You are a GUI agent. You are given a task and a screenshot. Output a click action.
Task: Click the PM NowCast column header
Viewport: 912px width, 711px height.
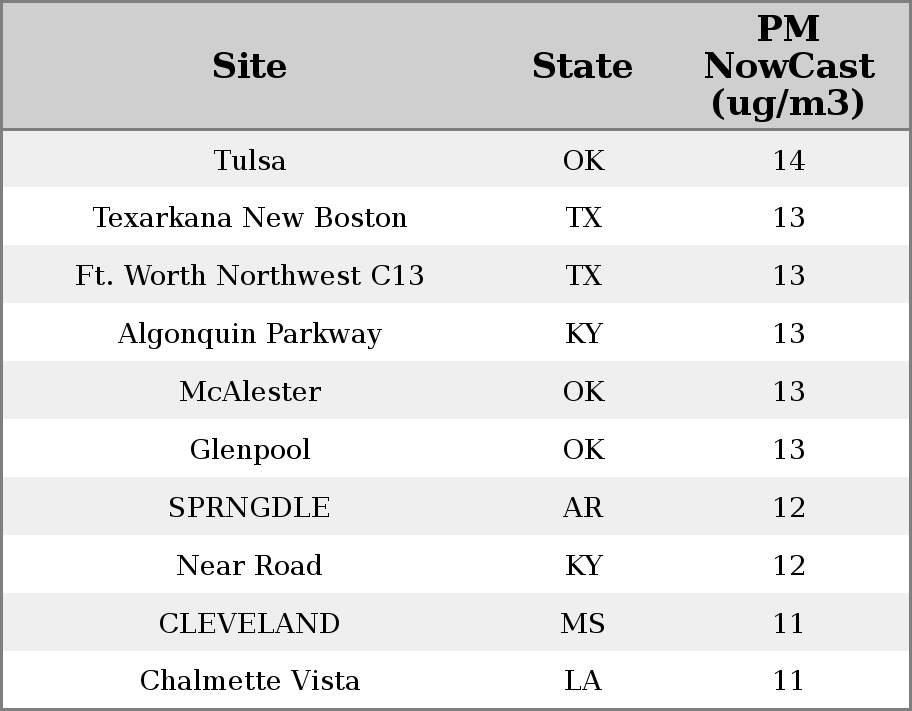[788, 66]
